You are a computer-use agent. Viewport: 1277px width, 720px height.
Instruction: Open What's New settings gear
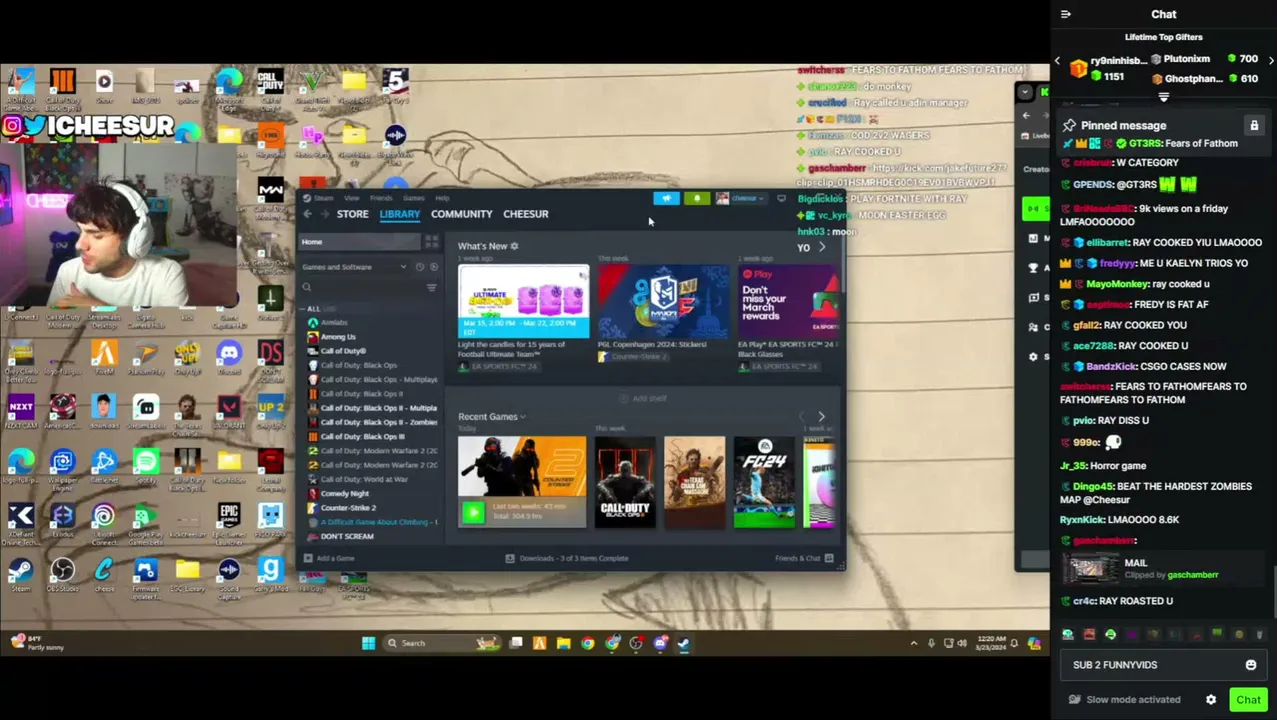(x=514, y=246)
